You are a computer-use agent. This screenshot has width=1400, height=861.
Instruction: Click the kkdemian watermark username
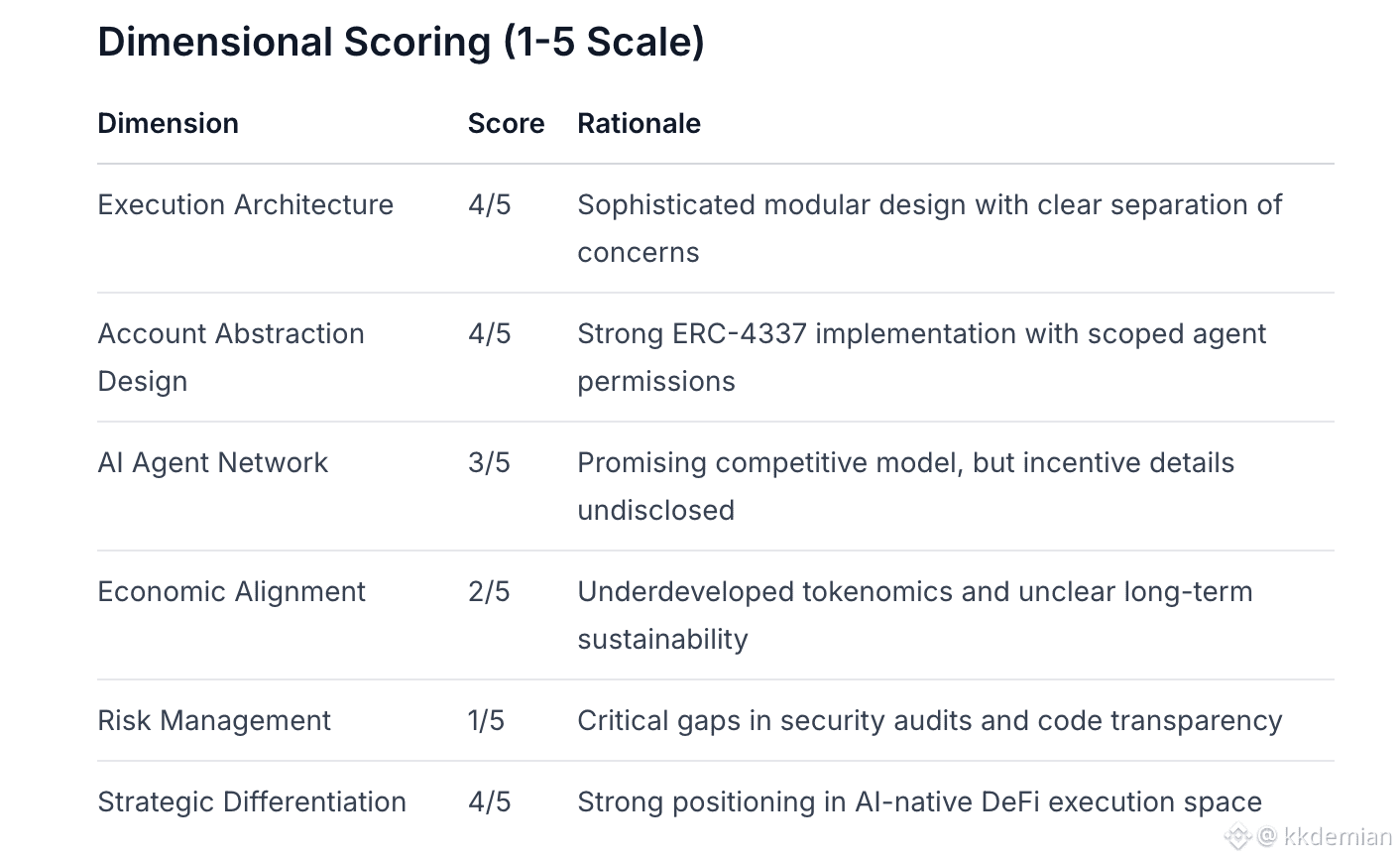(1337, 836)
